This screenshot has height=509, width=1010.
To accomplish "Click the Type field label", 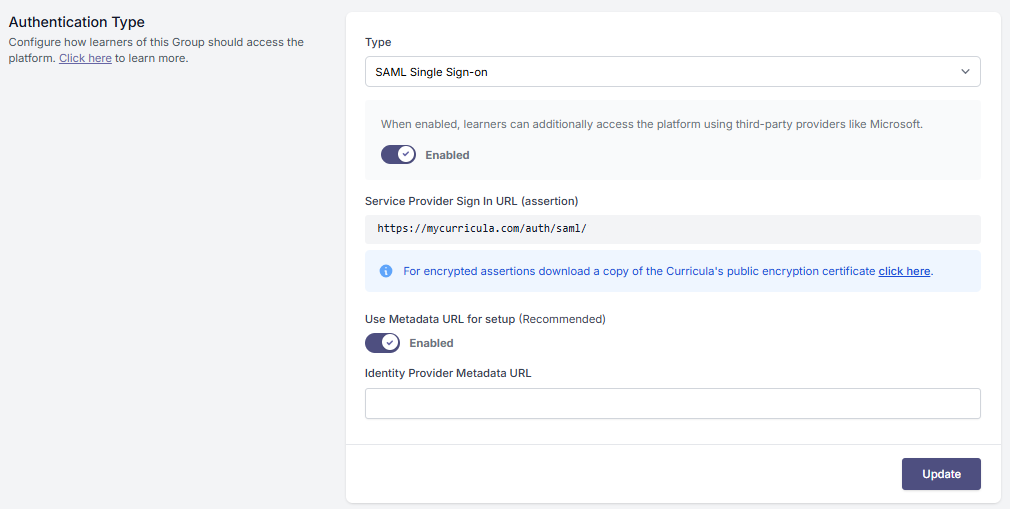I will 378,43.
